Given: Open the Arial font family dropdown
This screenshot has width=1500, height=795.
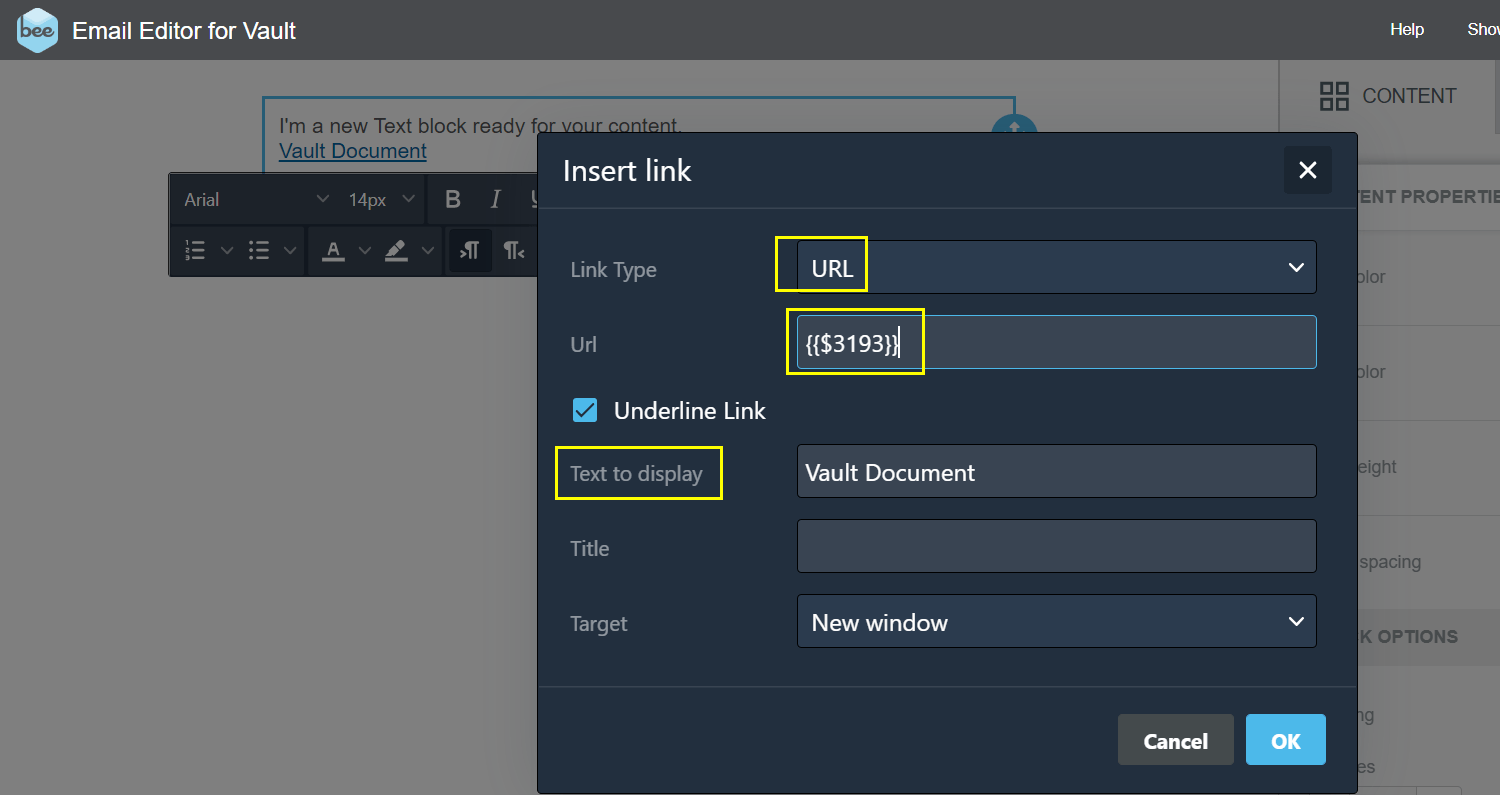Looking at the screenshot, I should click(x=256, y=199).
